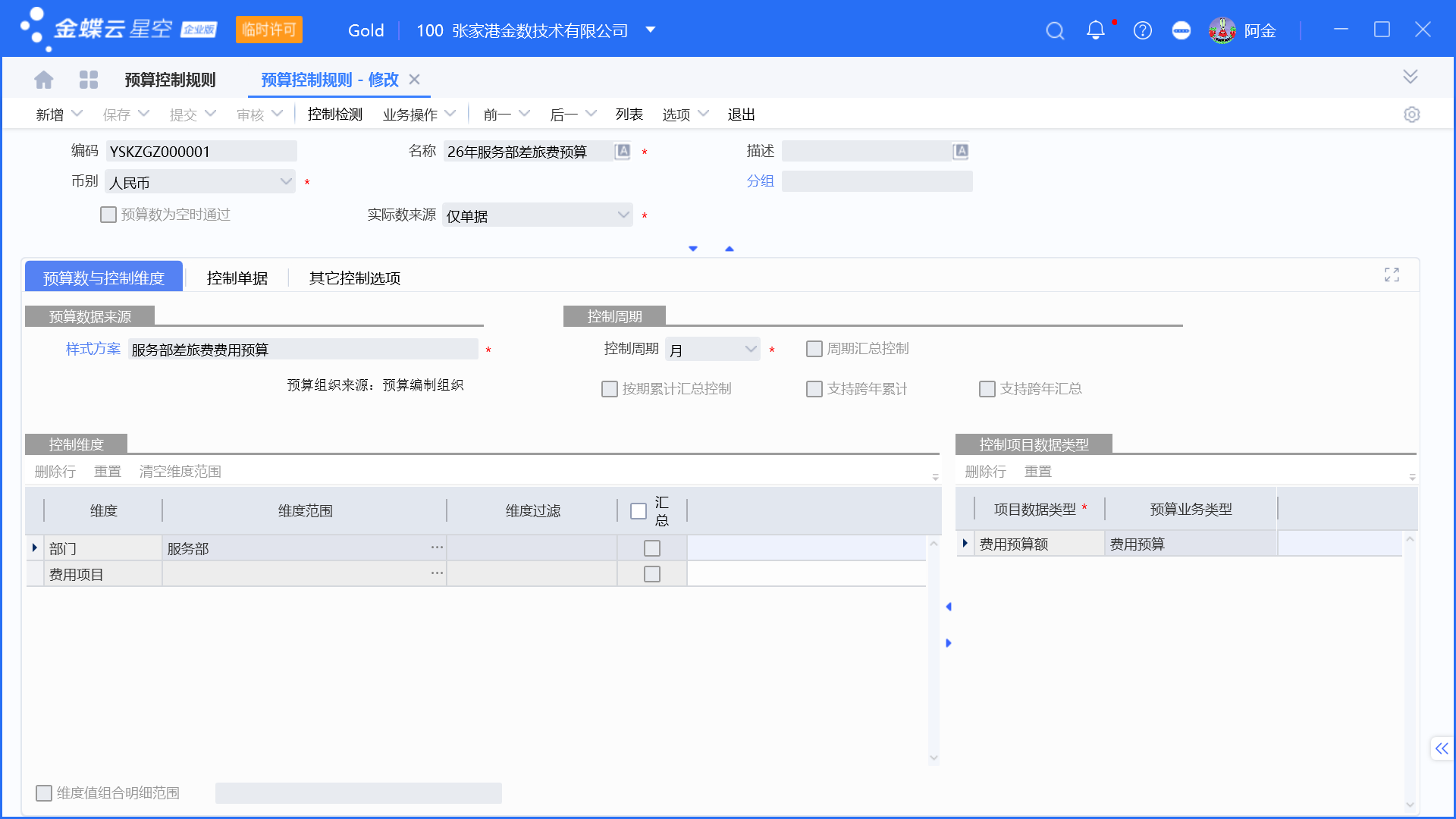Switch to 预算控制规则 main tab

point(170,80)
